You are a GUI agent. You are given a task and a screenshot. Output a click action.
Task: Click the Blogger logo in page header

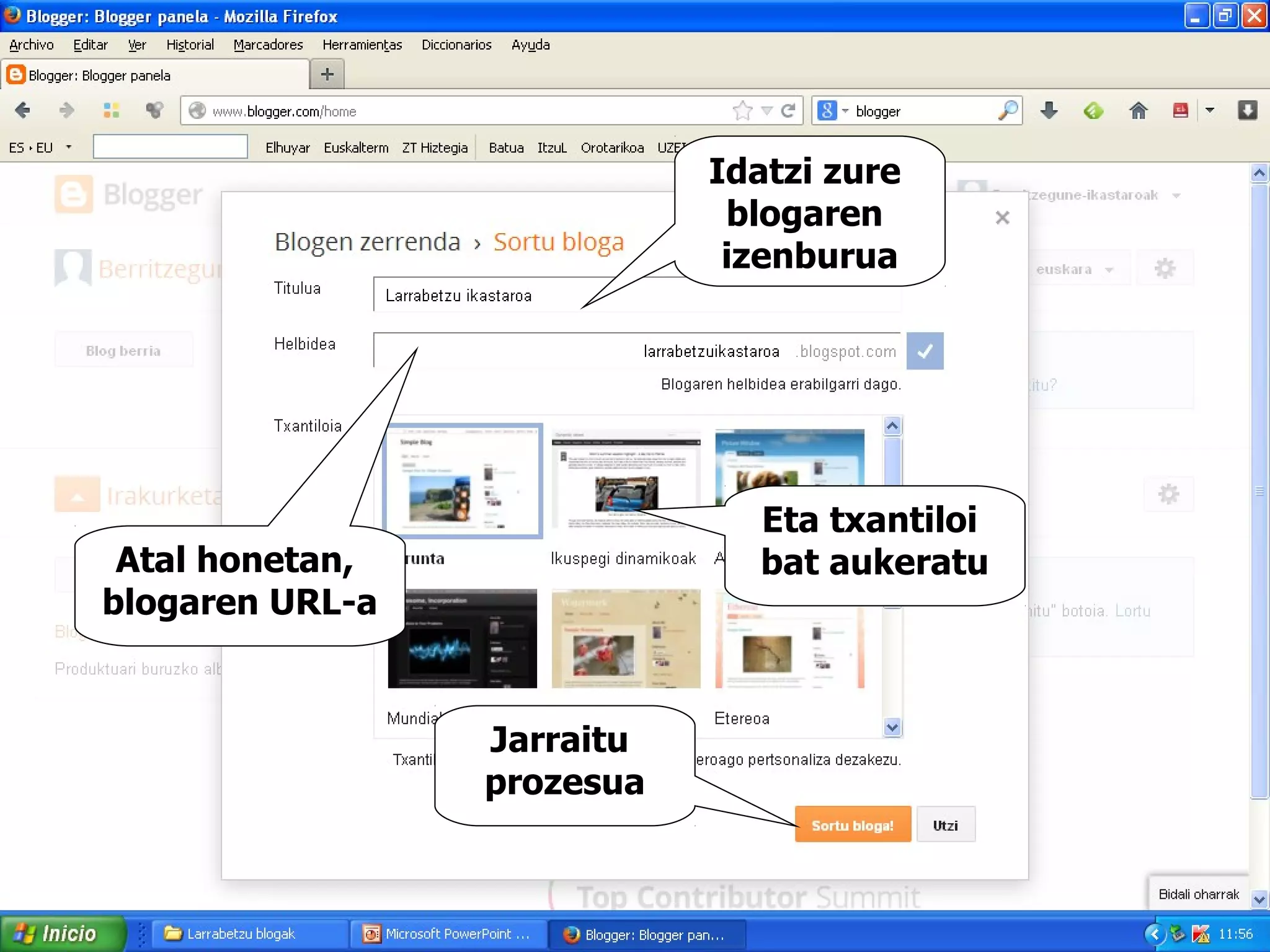(129, 195)
